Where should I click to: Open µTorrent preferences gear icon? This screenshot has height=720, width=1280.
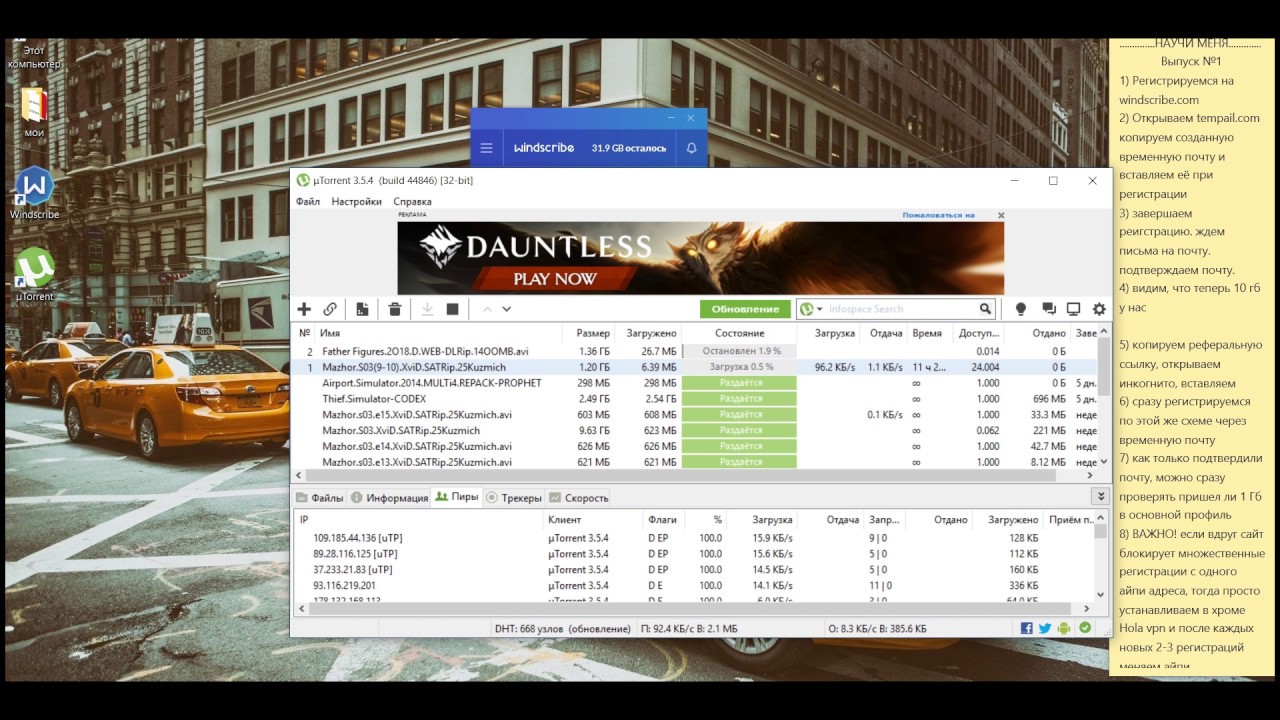(1099, 309)
